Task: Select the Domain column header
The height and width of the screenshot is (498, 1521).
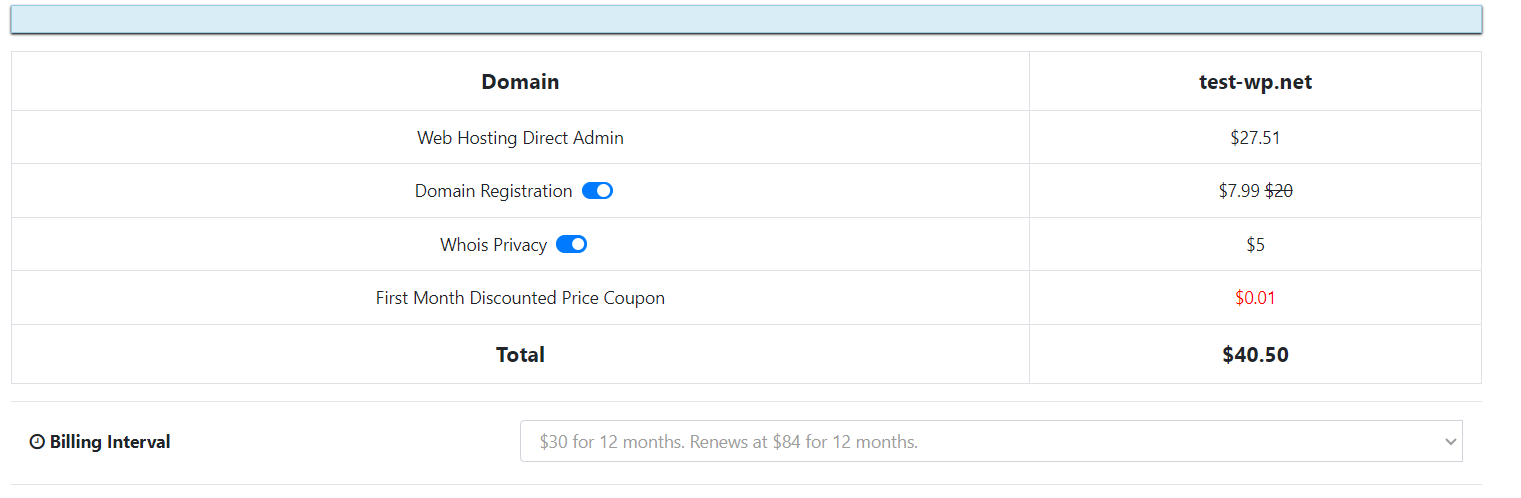Action: point(520,82)
